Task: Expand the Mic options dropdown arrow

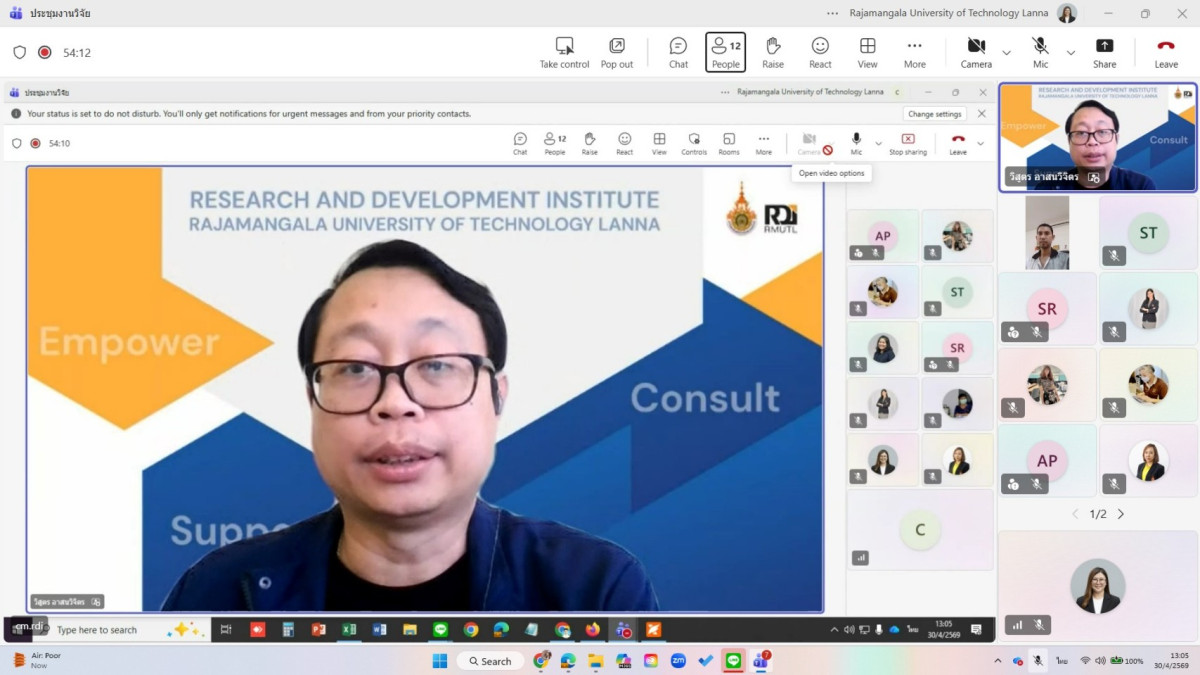Action: 1071,53
